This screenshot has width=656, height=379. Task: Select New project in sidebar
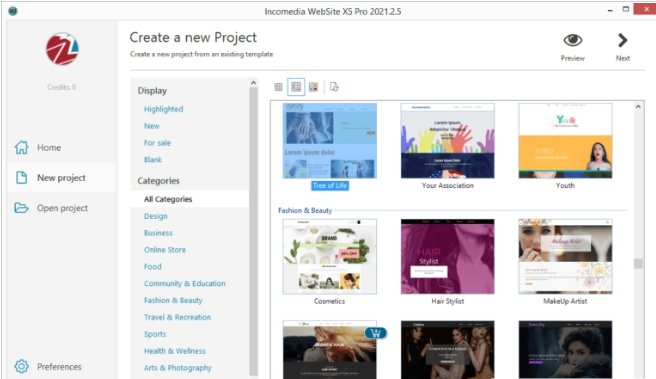point(61,178)
